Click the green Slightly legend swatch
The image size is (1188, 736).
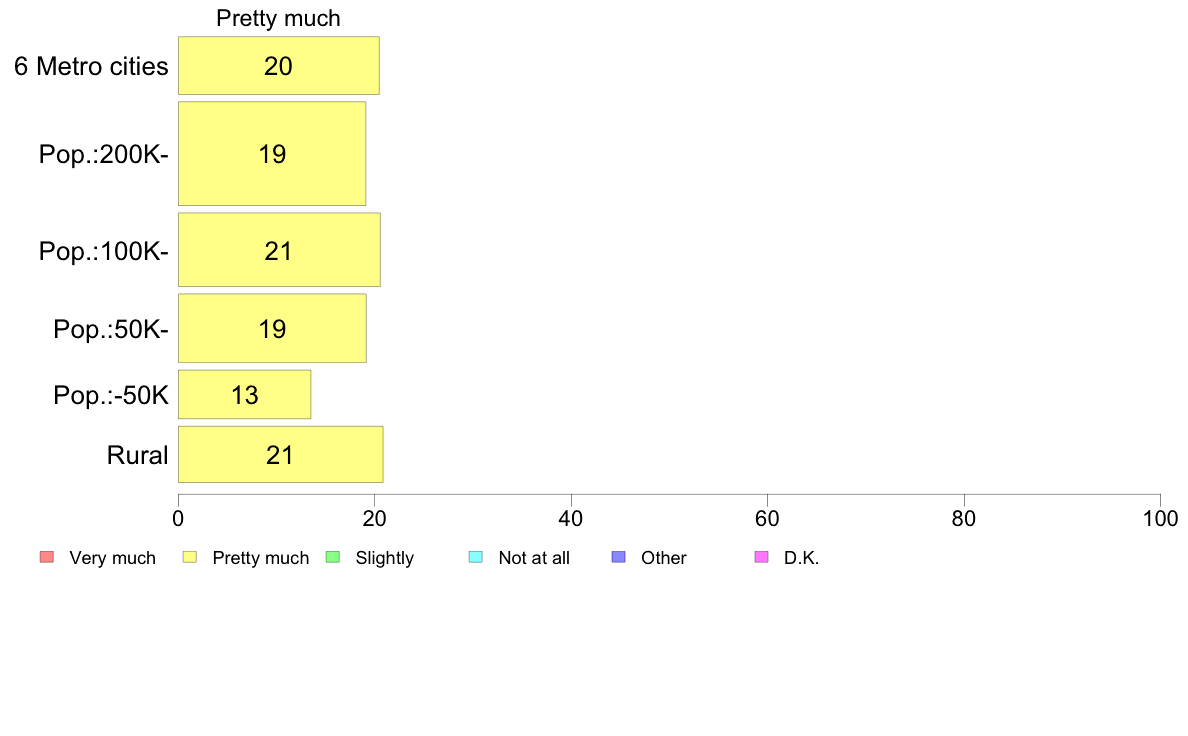(x=333, y=557)
